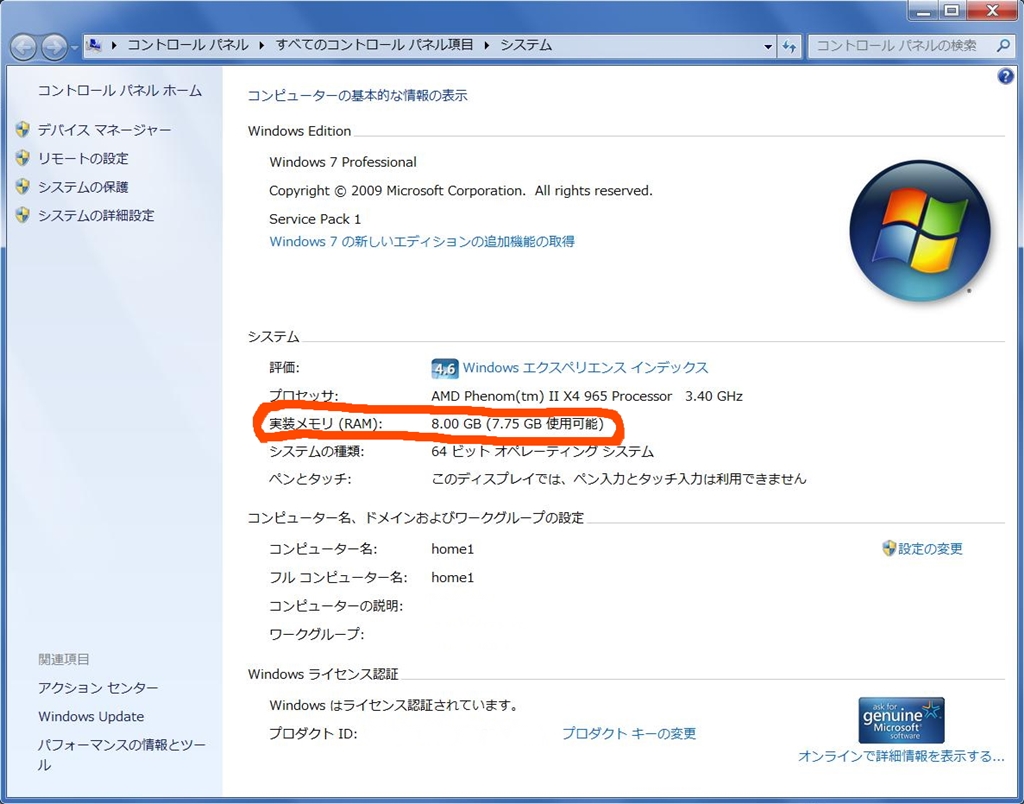Select すべてのコントロール パネル項目 breadcrumb
The height and width of the screenshot is (804, 1024).
click(374, 45)
